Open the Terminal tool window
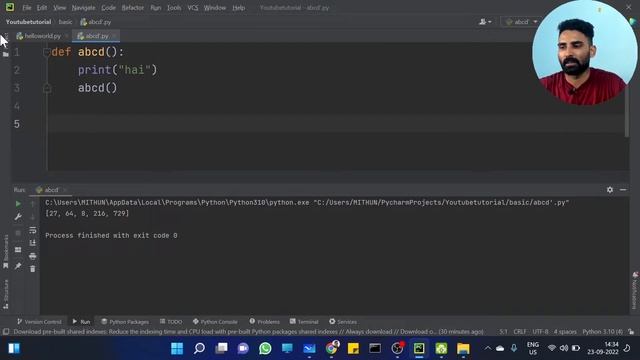Image resolution: width=640 pixels, height=360 pixels. [x=304, y=322]
